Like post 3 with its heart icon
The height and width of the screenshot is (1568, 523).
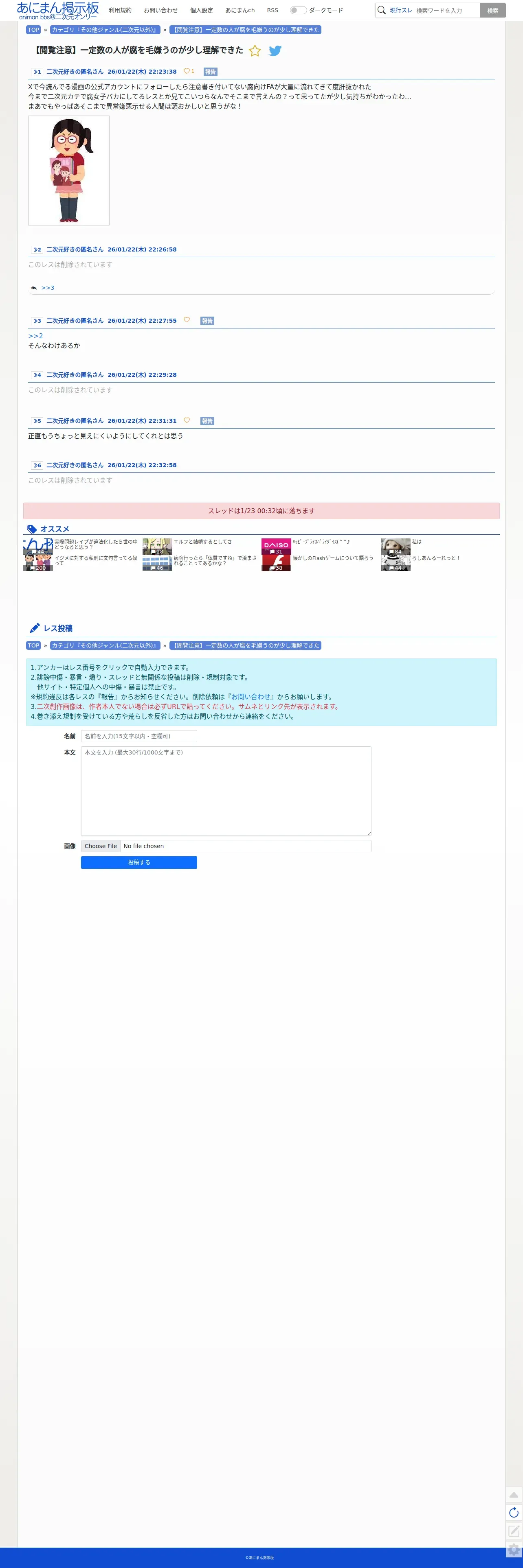(187, 320)
